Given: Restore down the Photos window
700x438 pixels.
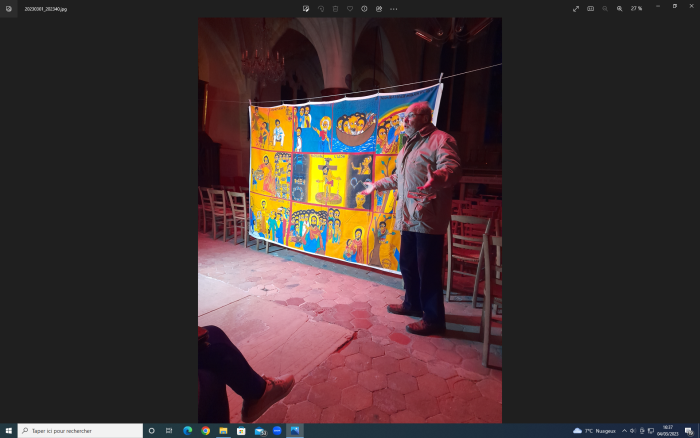Looking at the screenshot, I should [x=675, y=6].
